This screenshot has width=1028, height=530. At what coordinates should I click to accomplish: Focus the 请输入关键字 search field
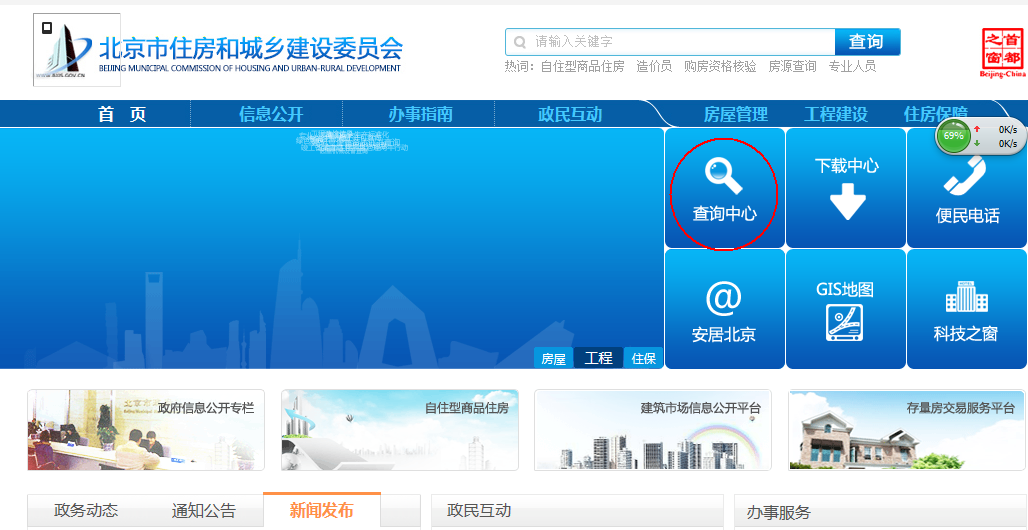[x=670, y=42]
